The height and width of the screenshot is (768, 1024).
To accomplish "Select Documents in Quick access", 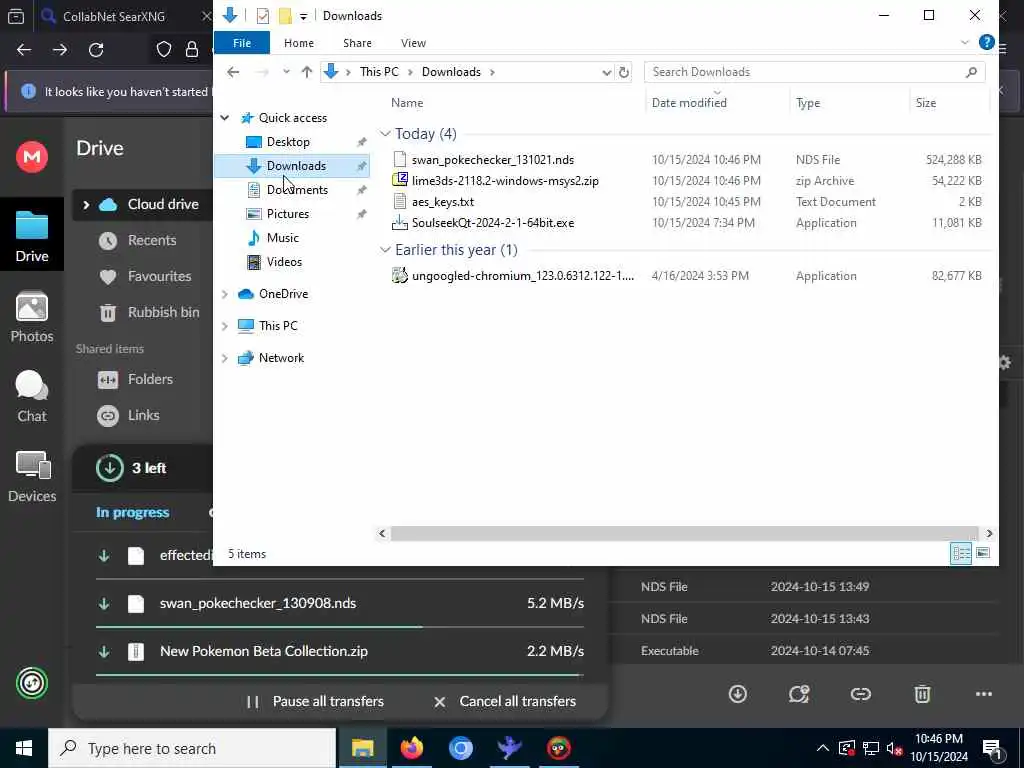I will 296,190.
